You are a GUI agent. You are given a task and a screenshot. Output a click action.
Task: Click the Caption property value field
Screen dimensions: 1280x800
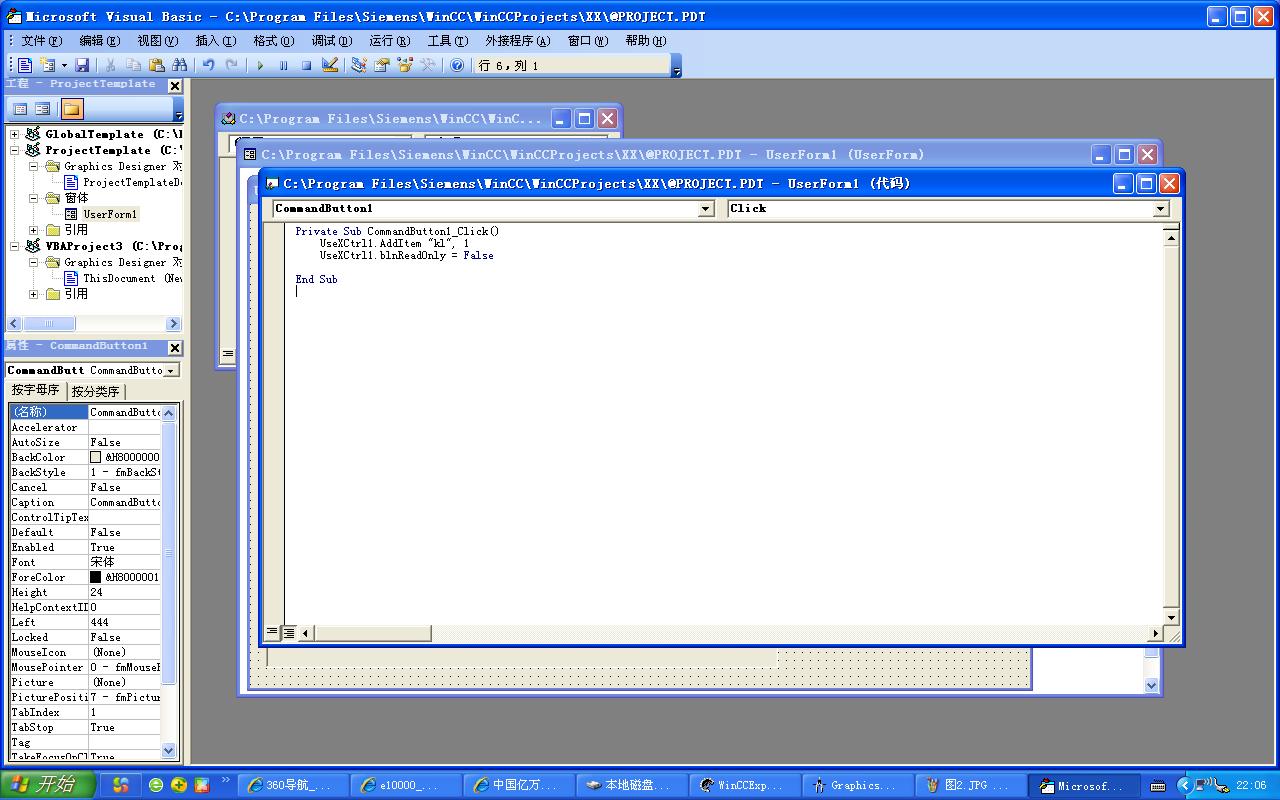click(x=124, y=502)
